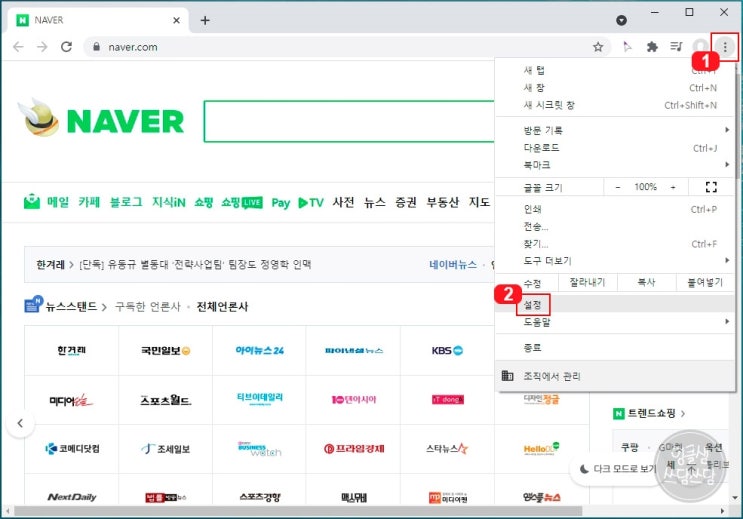Click the moon icon for dark mode
Viewport: 743px width, 519px height.
pyautogui.click(x=584, y=469)
